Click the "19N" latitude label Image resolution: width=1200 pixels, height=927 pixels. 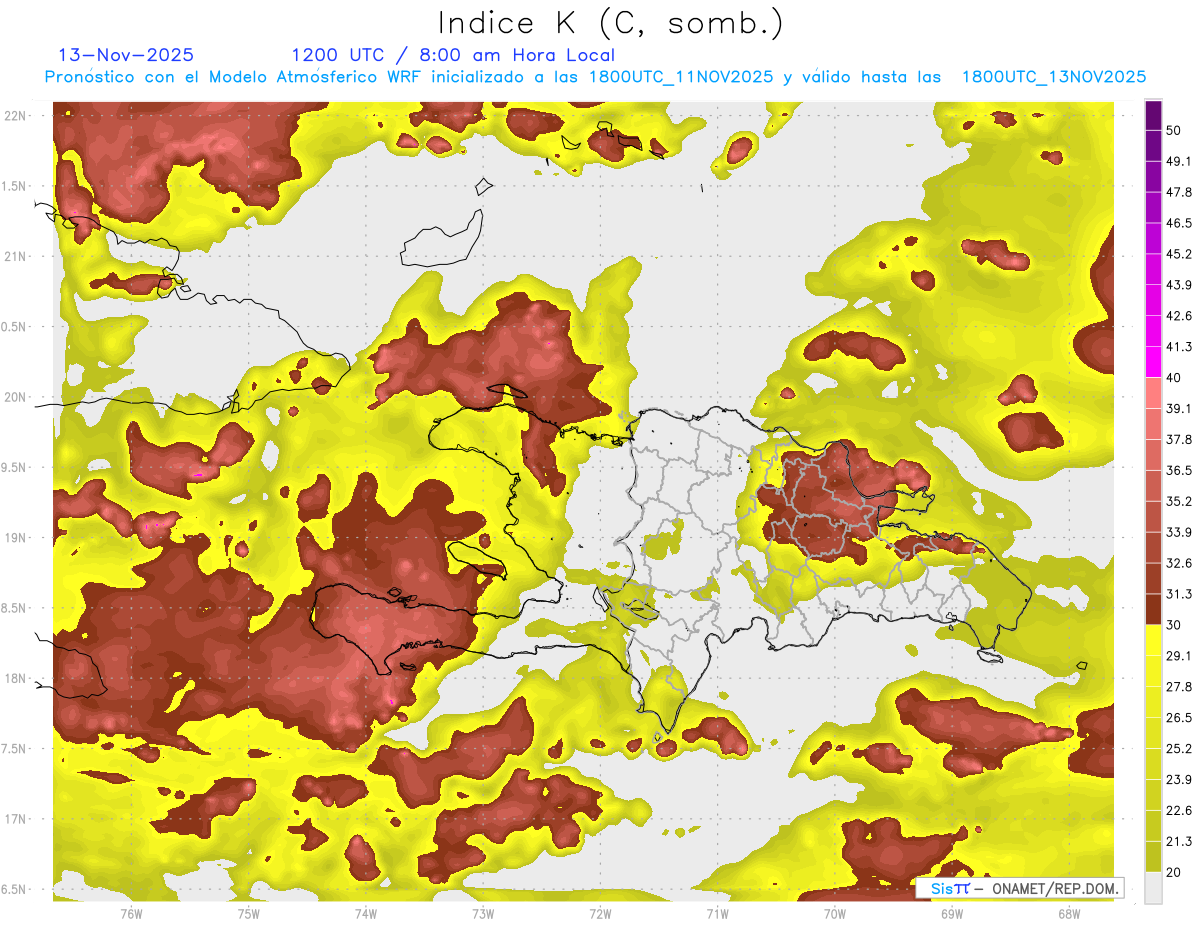[16, 538]
